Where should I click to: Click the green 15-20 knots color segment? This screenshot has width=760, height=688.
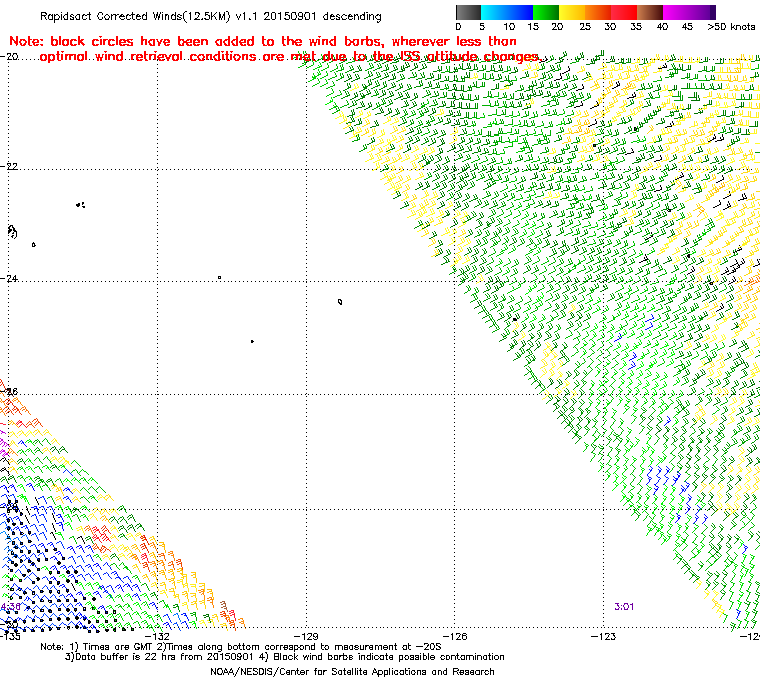(x=546, y=12)
